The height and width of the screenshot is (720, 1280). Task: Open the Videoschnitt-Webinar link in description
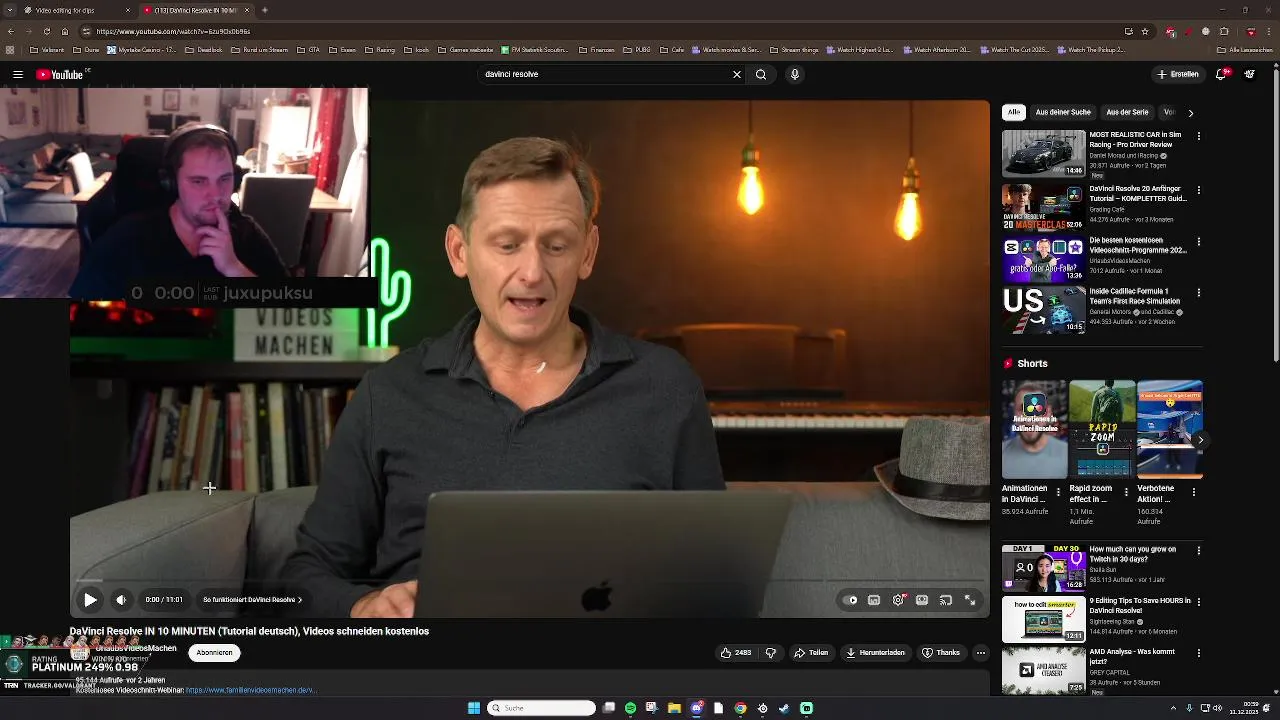tap(251, 690)
